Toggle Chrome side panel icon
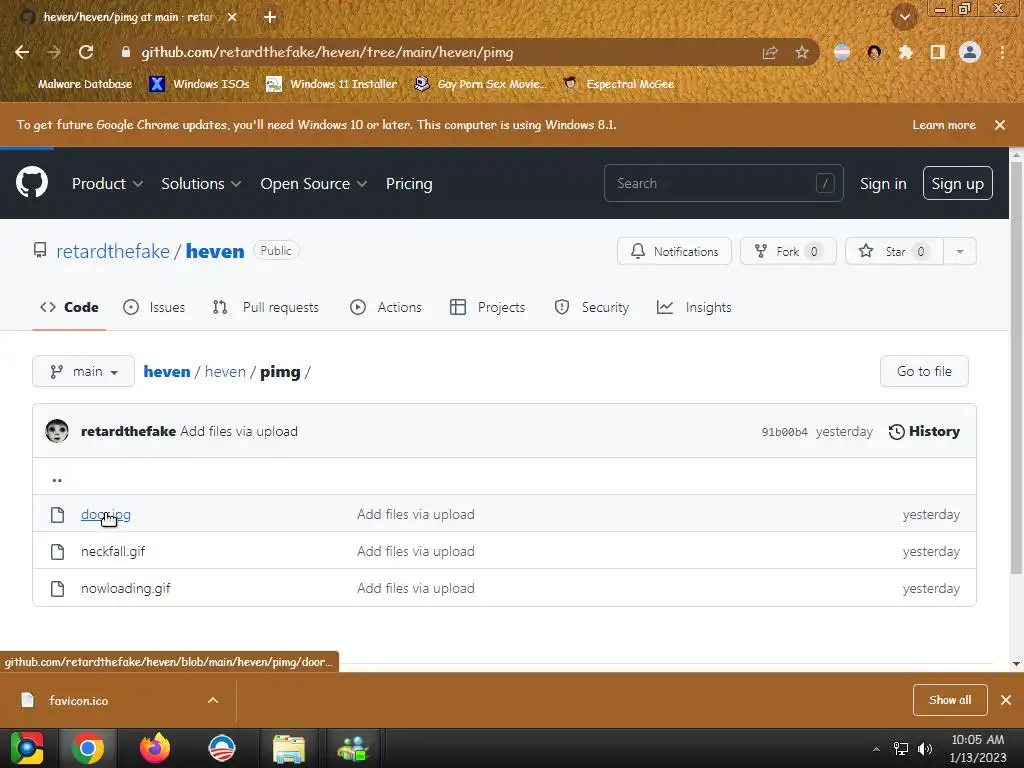 point(937,52)
